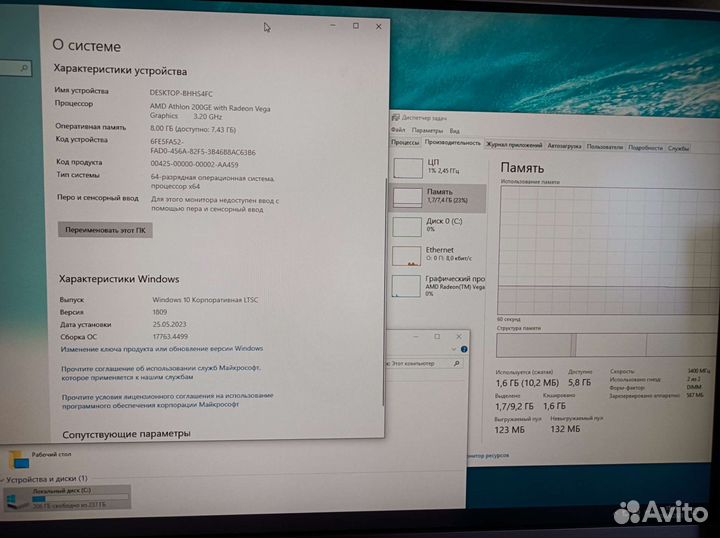Click the Структура памяти composition bar
Image resolution: width=720 pixels, height=538 pixels.
tap(608, 345)
